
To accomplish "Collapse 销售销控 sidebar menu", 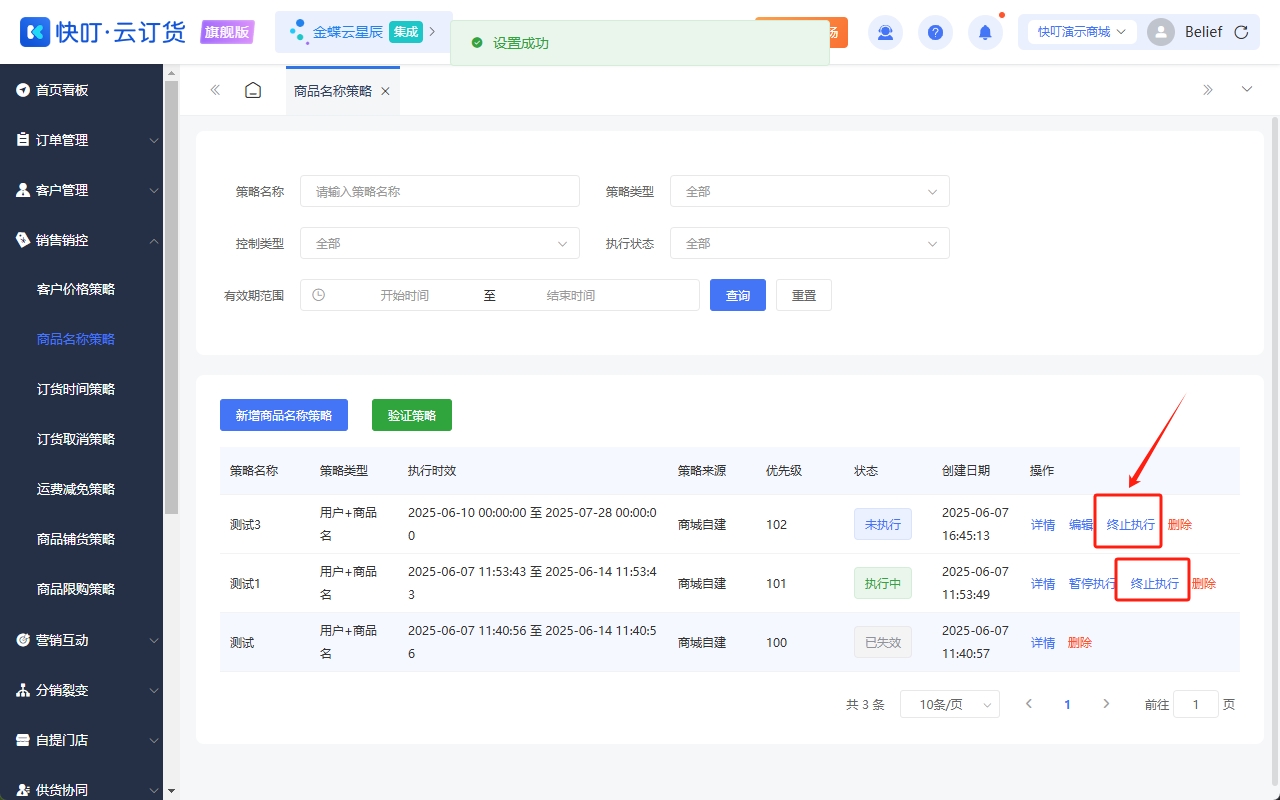I will coord(81,240).
